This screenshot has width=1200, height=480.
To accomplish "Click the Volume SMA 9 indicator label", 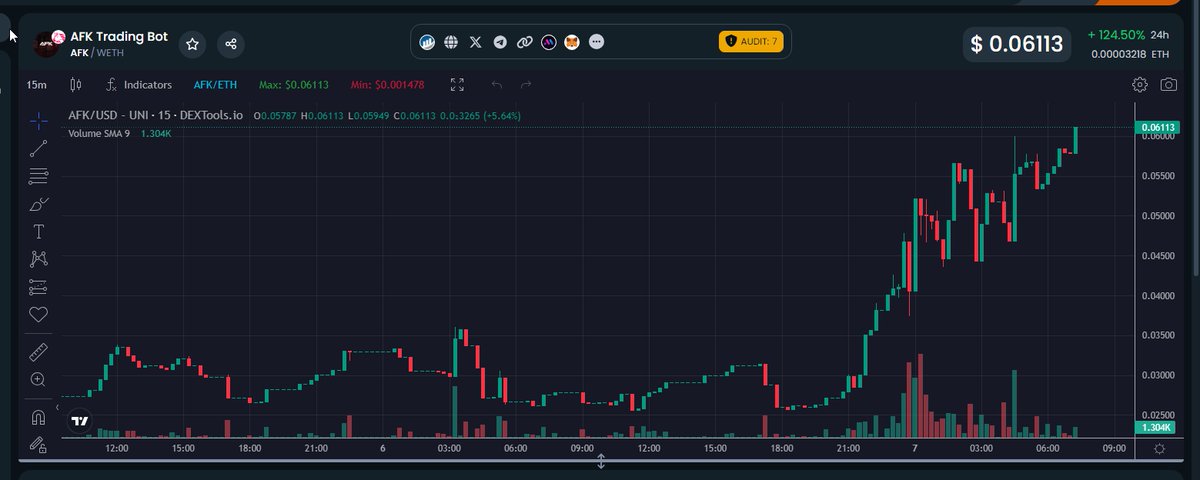I will pyautogui.click(x=99, y=132).
